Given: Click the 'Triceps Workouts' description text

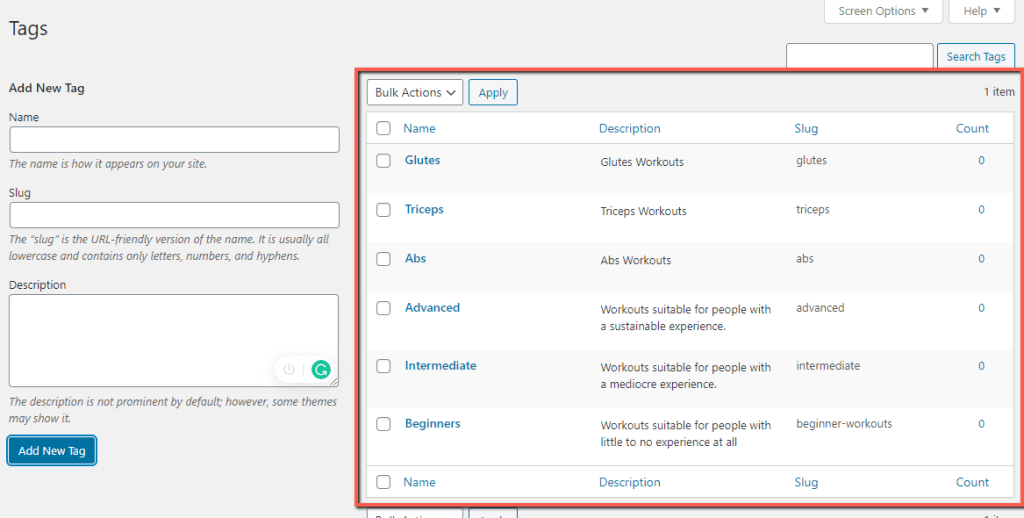Looking at the screenshot, I should pyautogui.click(x=643, y=211).
